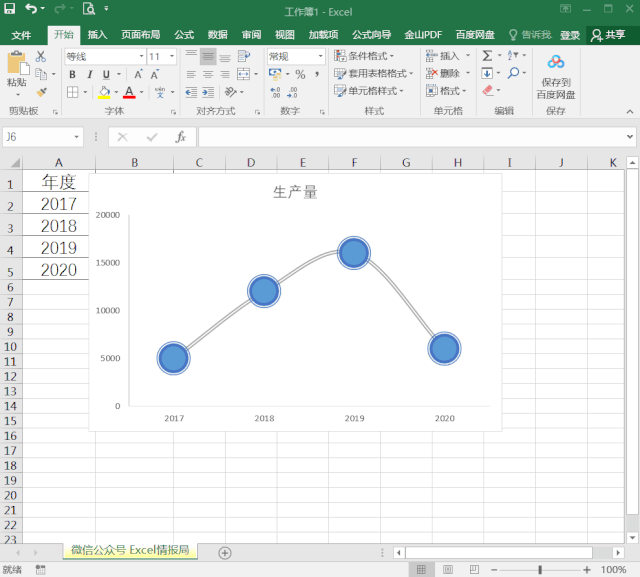Increase indent

click(x=208, y=92)
